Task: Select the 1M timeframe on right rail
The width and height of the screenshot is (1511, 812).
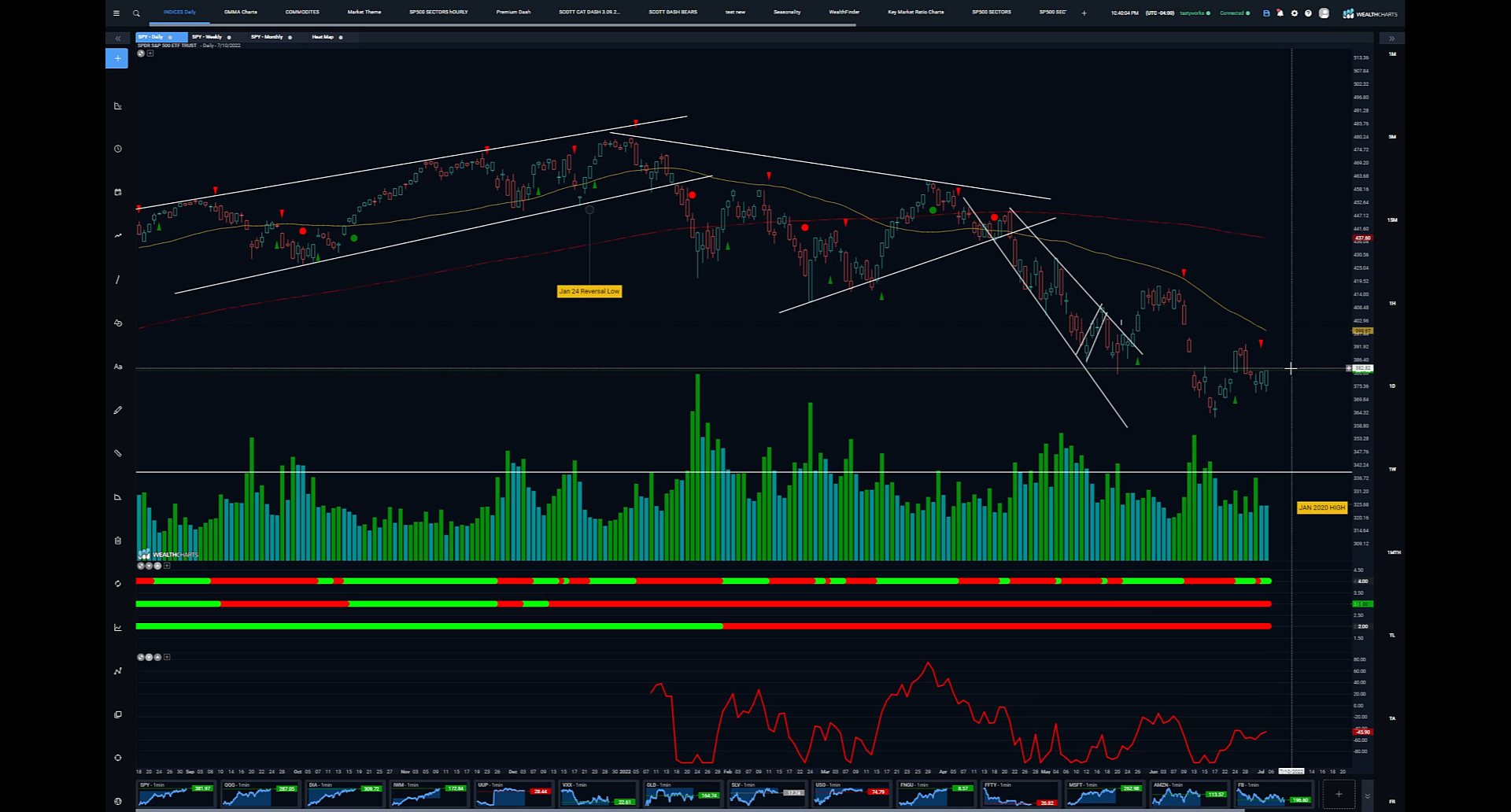Action: click(1392, 54)
